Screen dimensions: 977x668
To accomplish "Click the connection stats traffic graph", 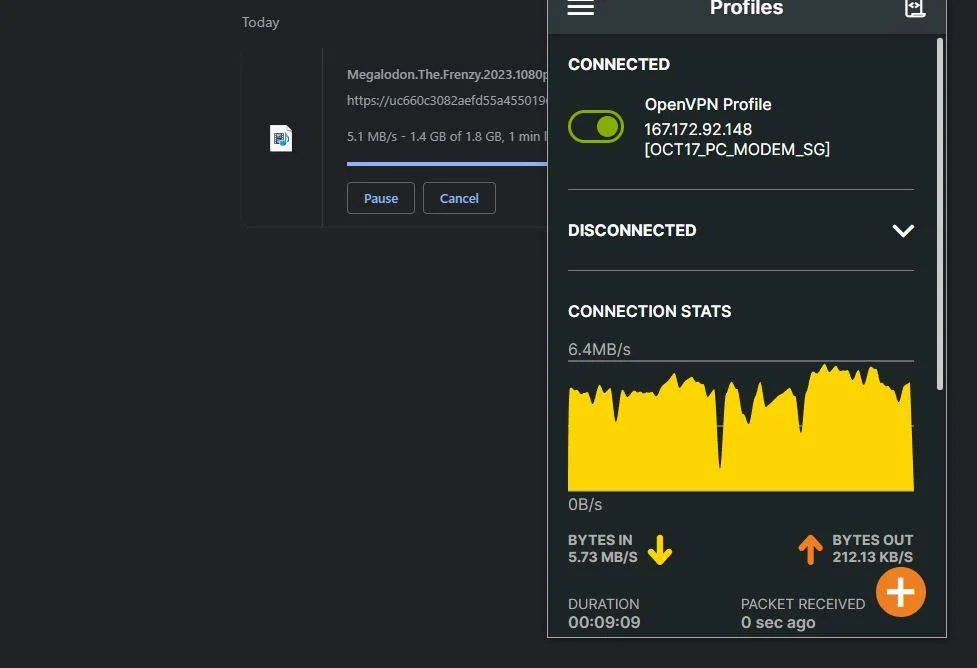I will [x=741, y=427].
